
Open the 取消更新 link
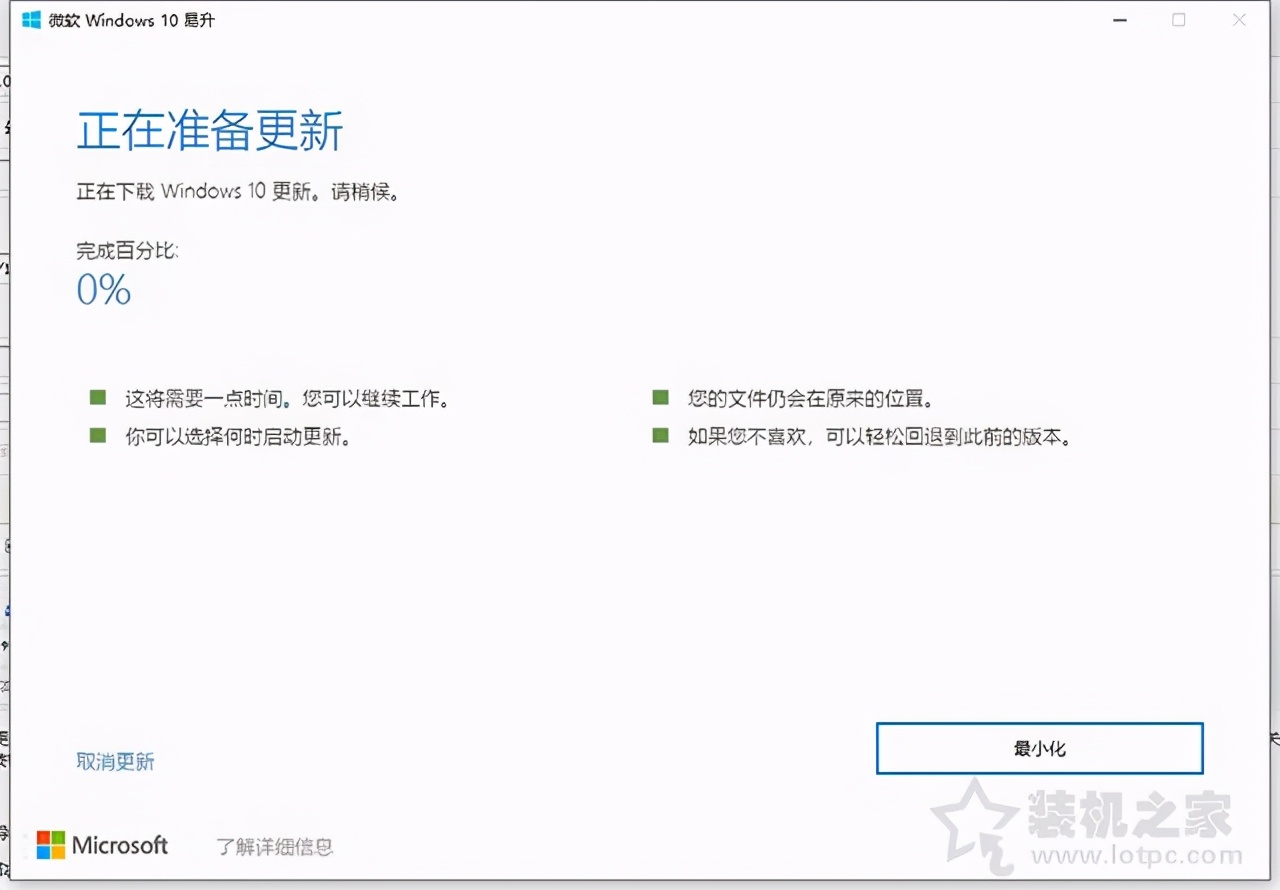115,761
